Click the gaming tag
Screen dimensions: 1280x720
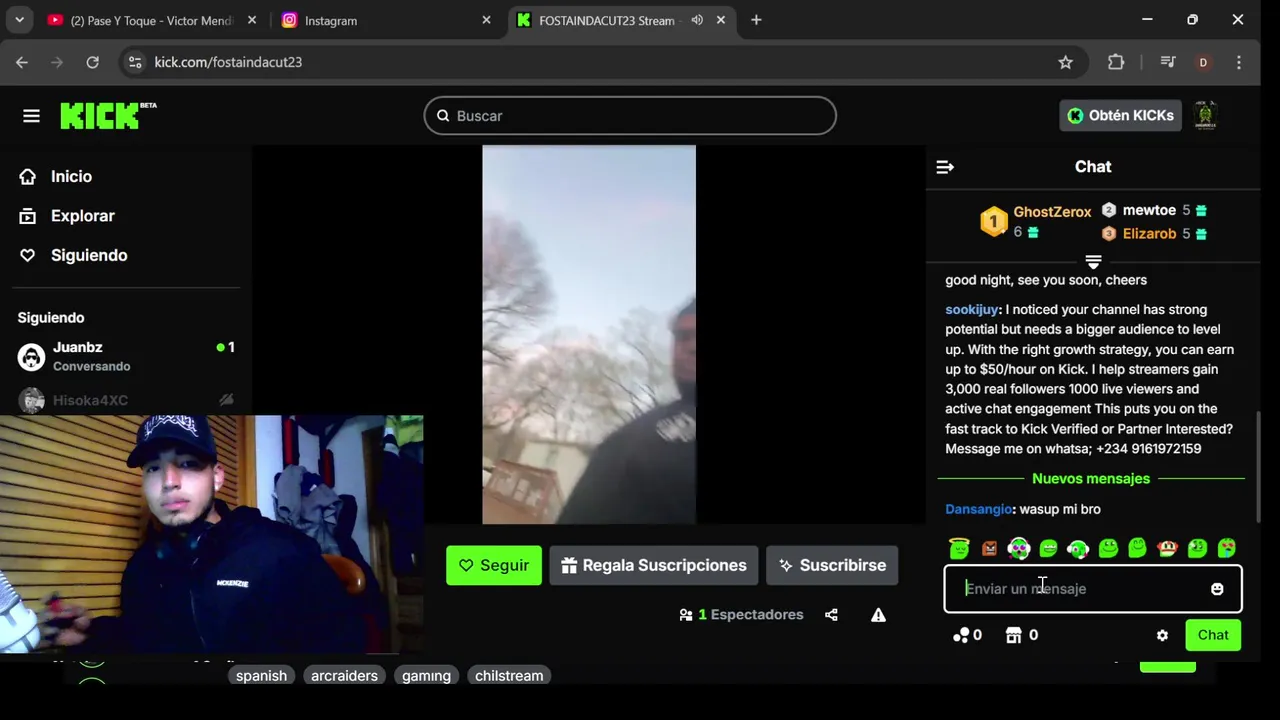pos(426,676)
